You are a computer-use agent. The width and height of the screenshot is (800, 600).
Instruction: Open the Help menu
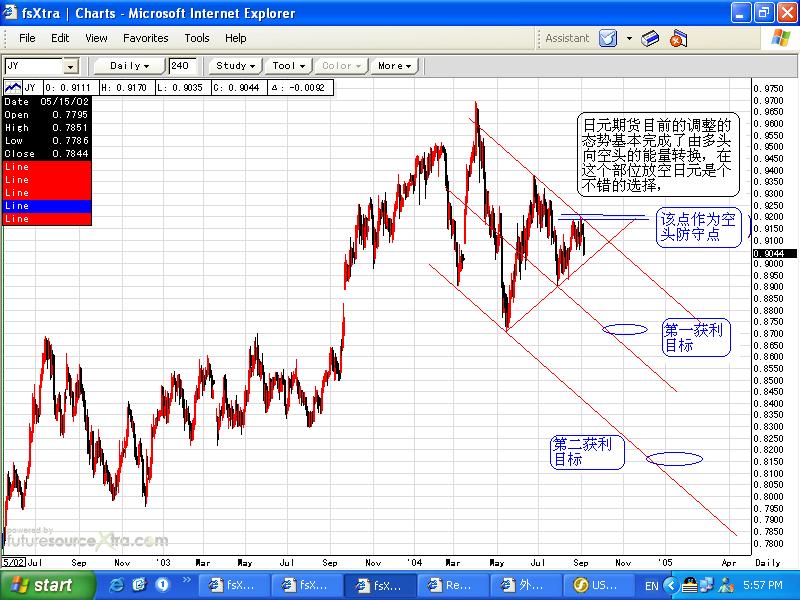(x=235, y=38)
